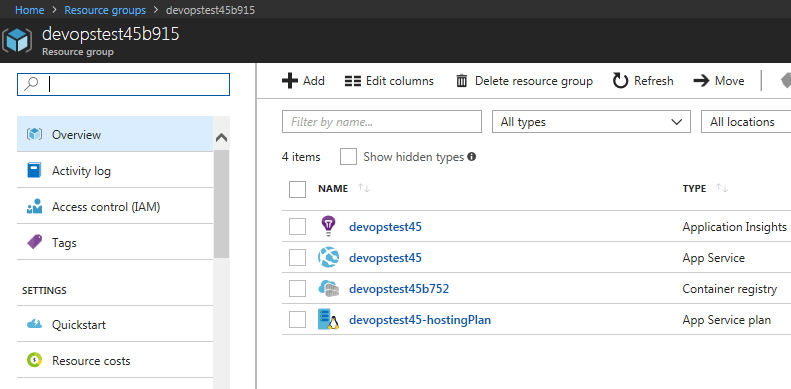Enable the Show hidden types checkbox
The image size is (791, 389).
(x=348, y=156)
